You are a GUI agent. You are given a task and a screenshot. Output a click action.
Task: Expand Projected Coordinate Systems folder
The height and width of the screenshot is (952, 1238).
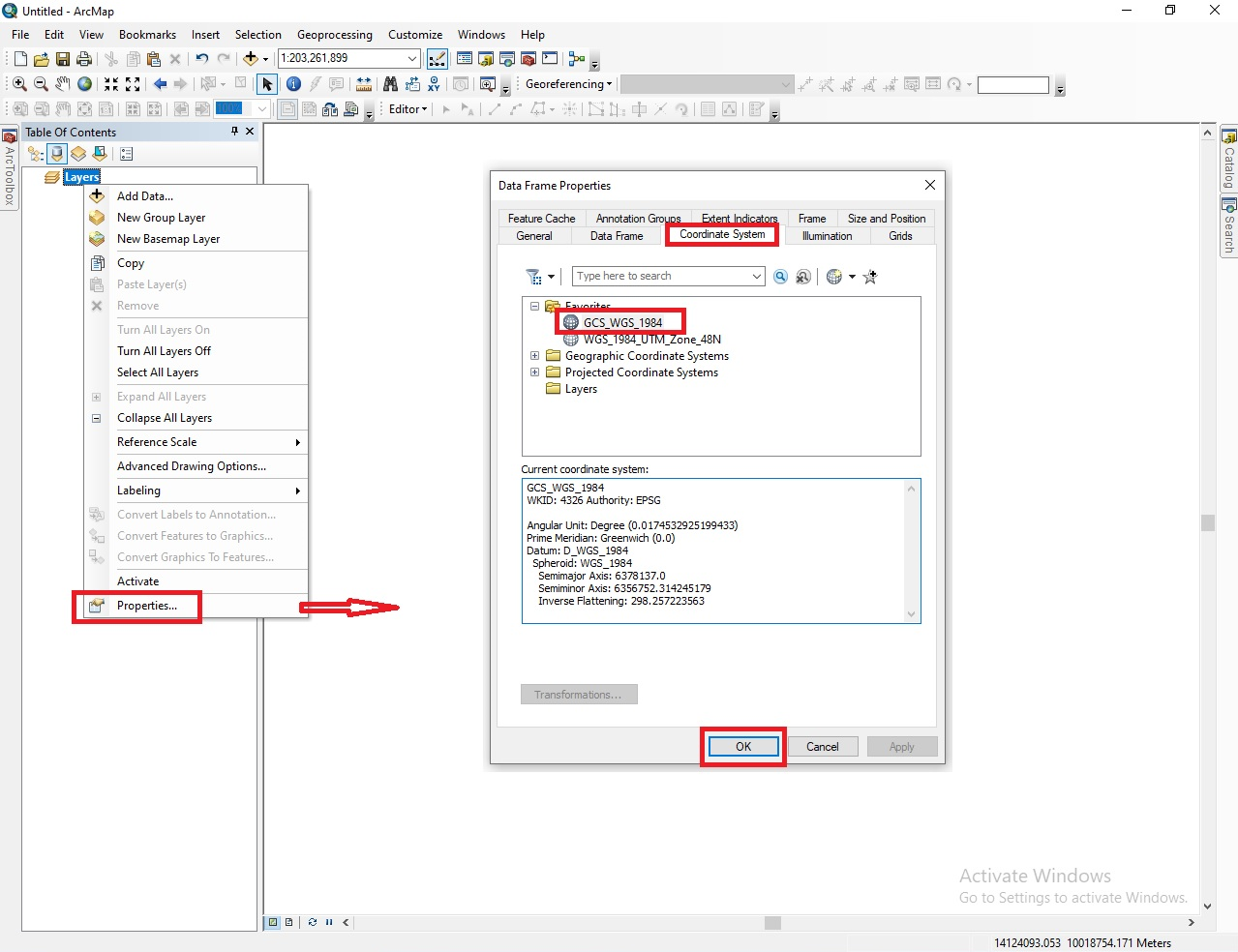534,372
